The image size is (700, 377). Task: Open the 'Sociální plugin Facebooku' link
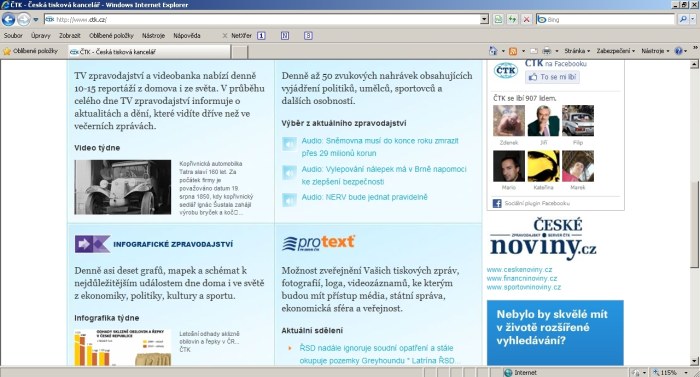point(537,203)
